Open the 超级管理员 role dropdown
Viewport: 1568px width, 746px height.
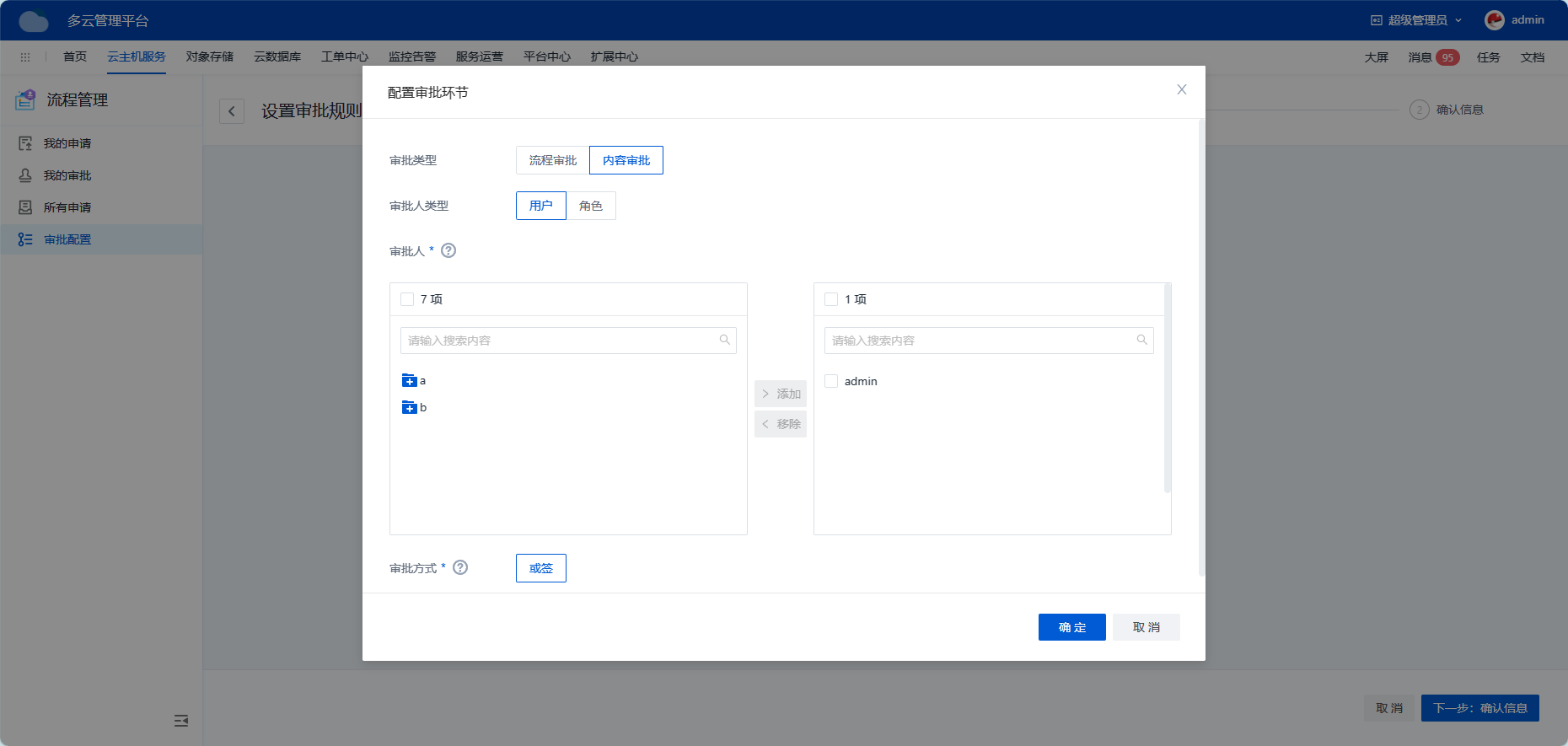click(x=1417, y=20)
